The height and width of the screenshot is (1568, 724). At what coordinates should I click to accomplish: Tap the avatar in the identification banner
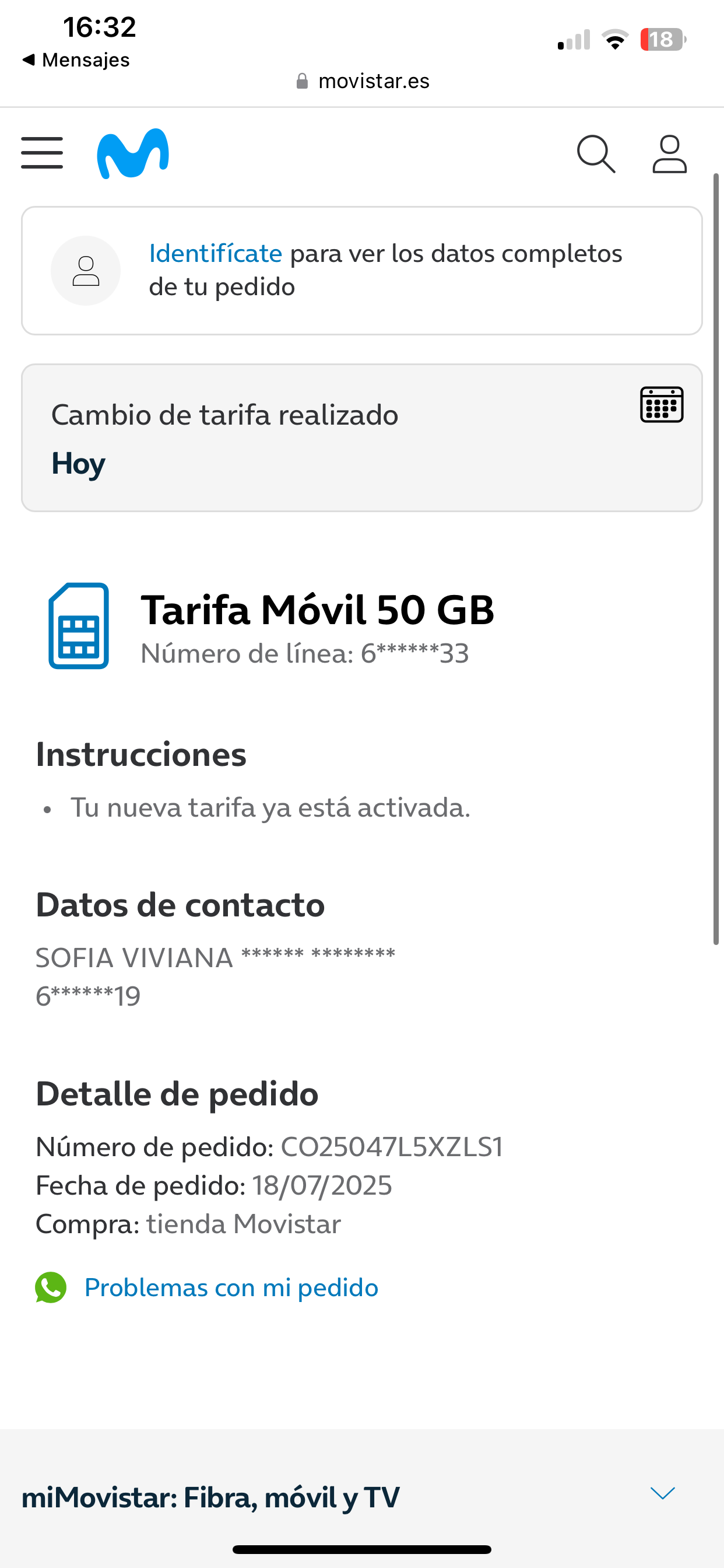tap(86, 271)
